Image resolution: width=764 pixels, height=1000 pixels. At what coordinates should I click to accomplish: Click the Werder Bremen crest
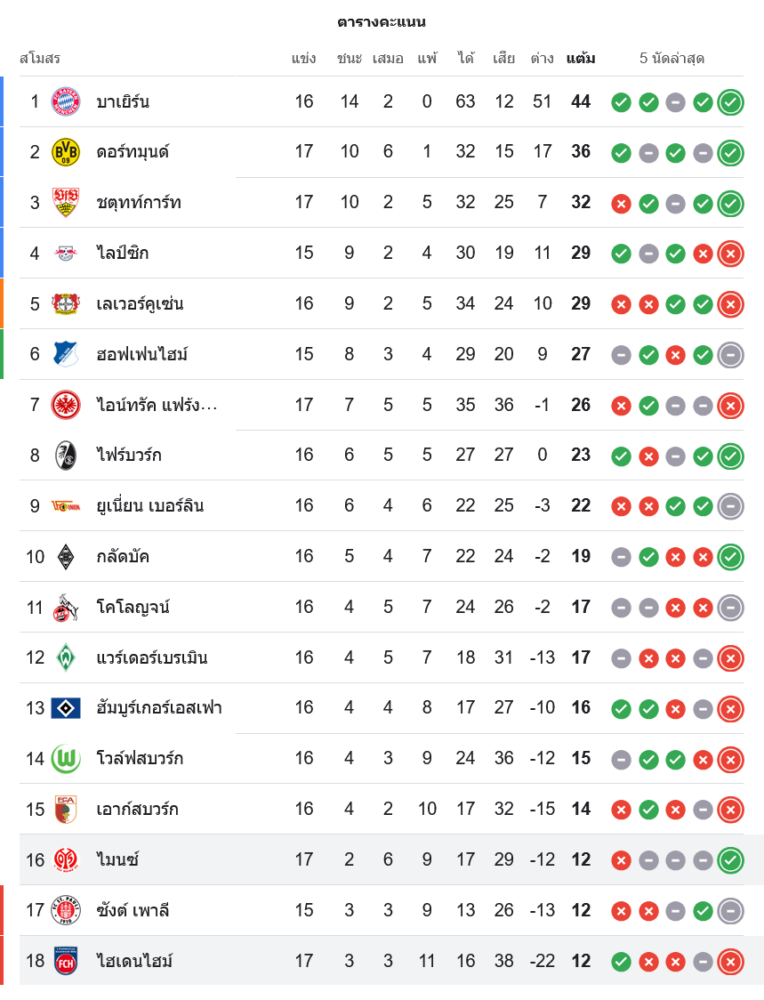[x=66, y=658]
